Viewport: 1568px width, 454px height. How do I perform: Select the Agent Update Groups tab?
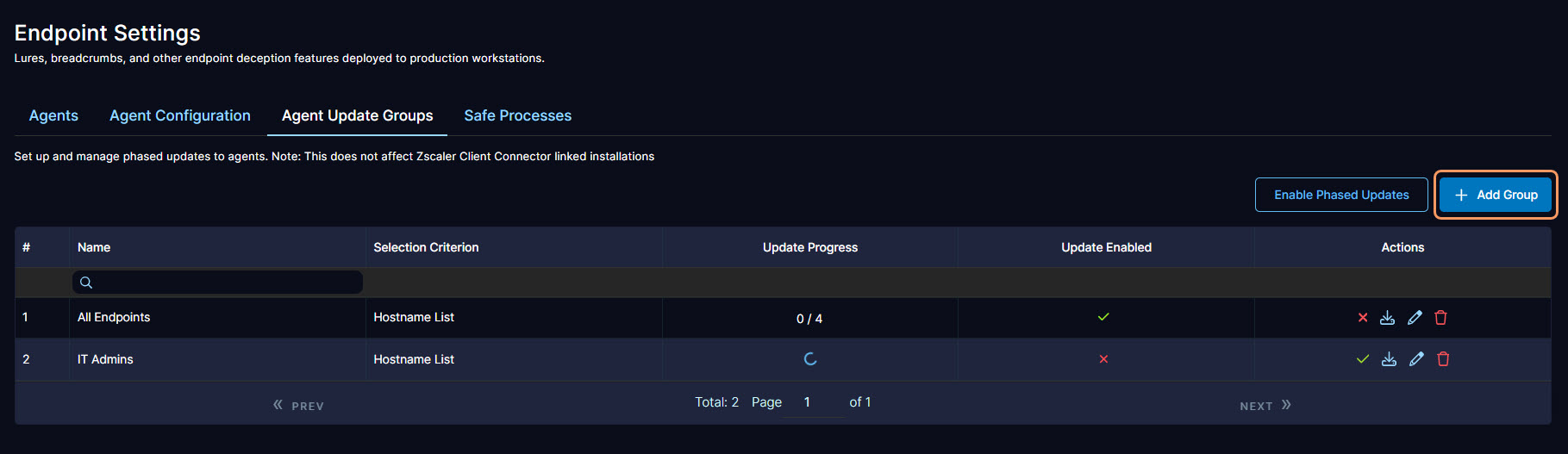point(357,115)
